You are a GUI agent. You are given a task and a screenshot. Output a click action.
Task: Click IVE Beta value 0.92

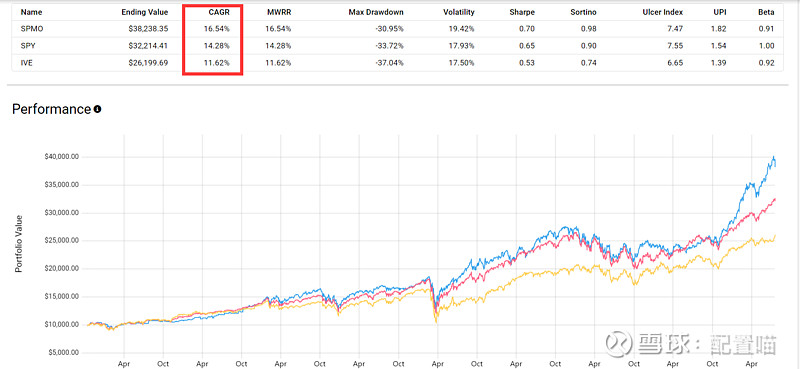[x=767, y=63]
